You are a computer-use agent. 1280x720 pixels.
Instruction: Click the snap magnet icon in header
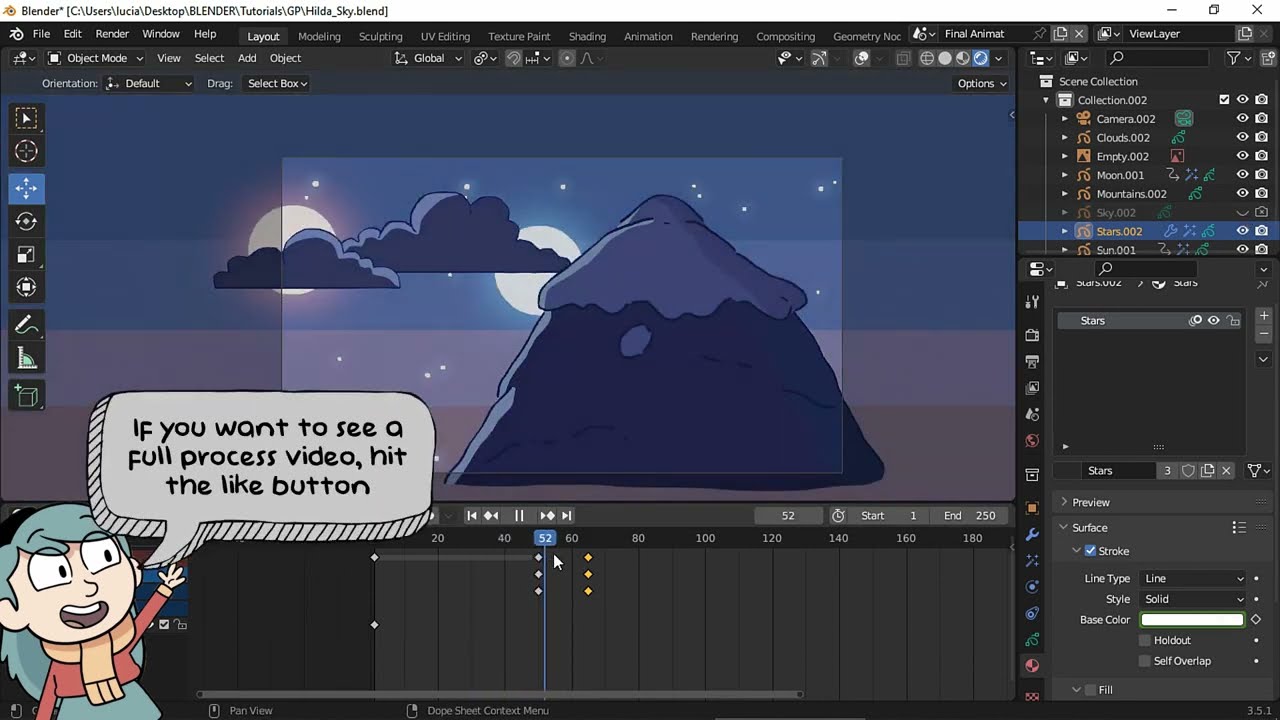[513, 58]
